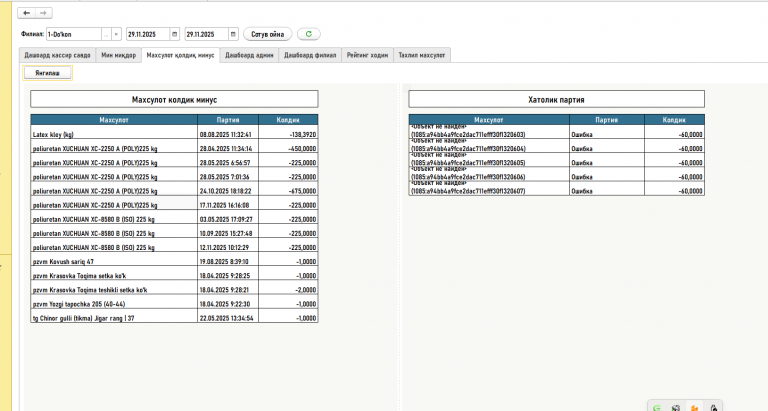Switch to the Рейтинг ходим tab
The image size is (768, 411).
click(367, 55)
